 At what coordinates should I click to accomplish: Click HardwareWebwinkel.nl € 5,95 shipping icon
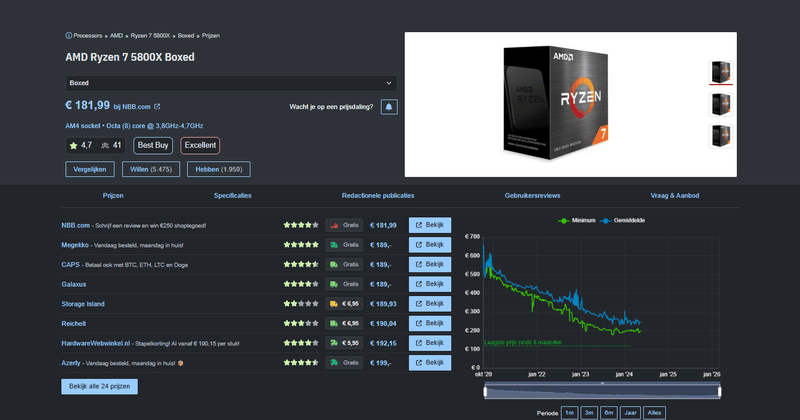[x=334, y=343]
